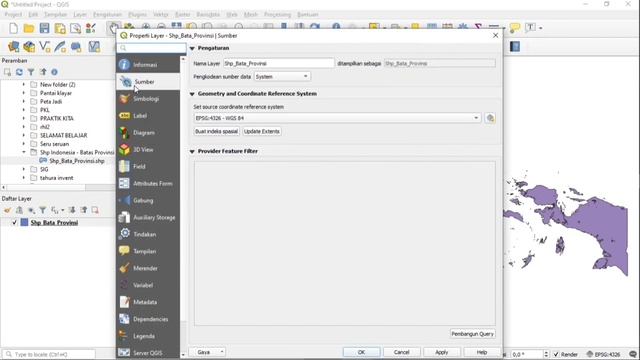Click the Auxiliary Storage icon

[x=124, y=218]
